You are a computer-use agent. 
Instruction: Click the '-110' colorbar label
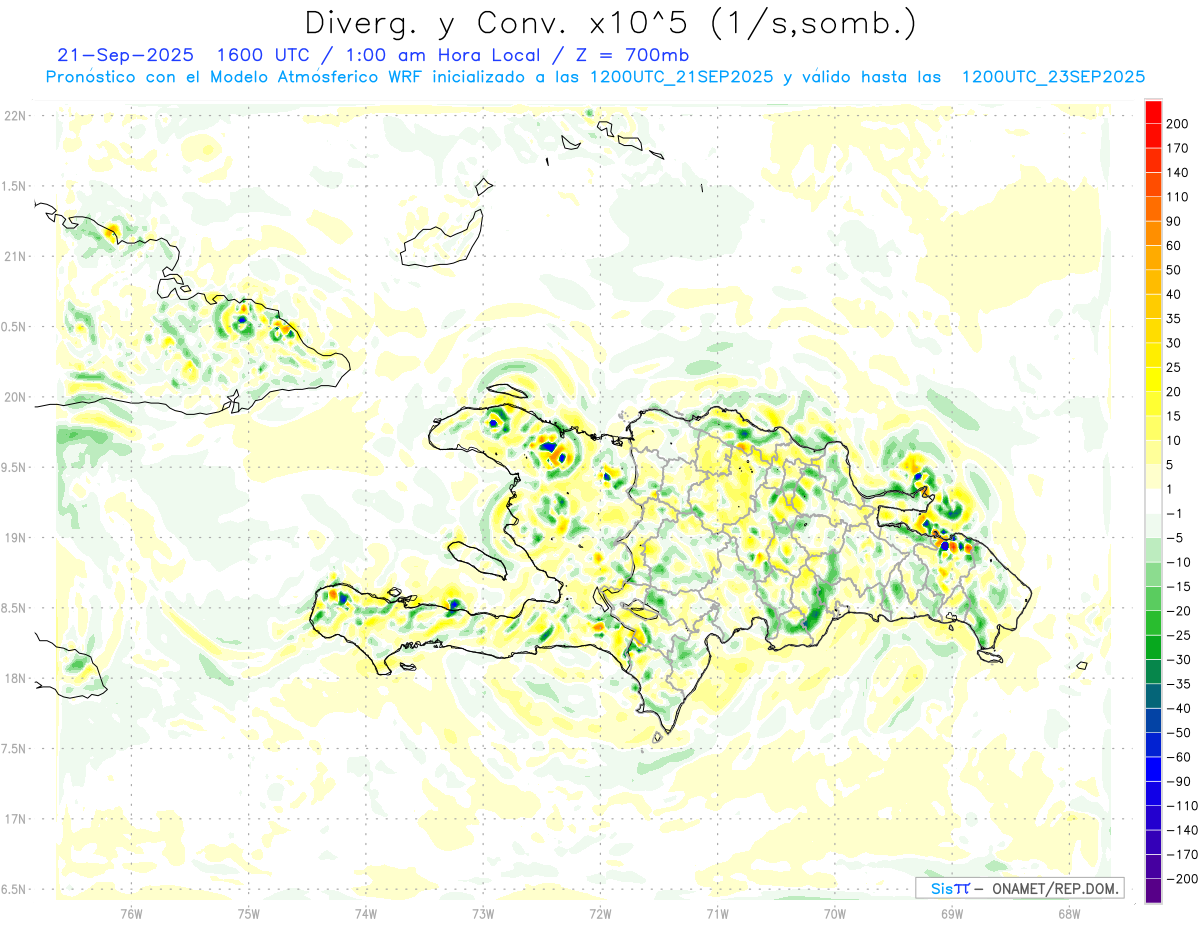click(x=1183, y=806)
